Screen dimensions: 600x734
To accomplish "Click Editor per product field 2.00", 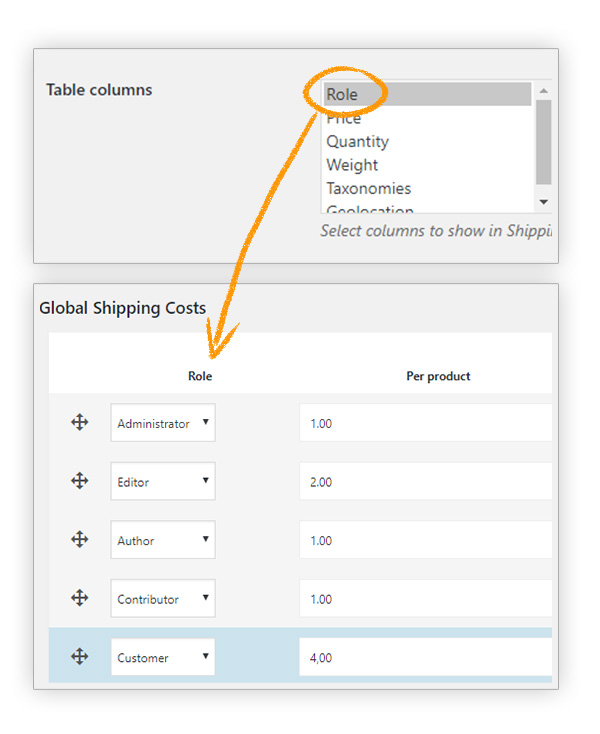I will tap(425, 482).
